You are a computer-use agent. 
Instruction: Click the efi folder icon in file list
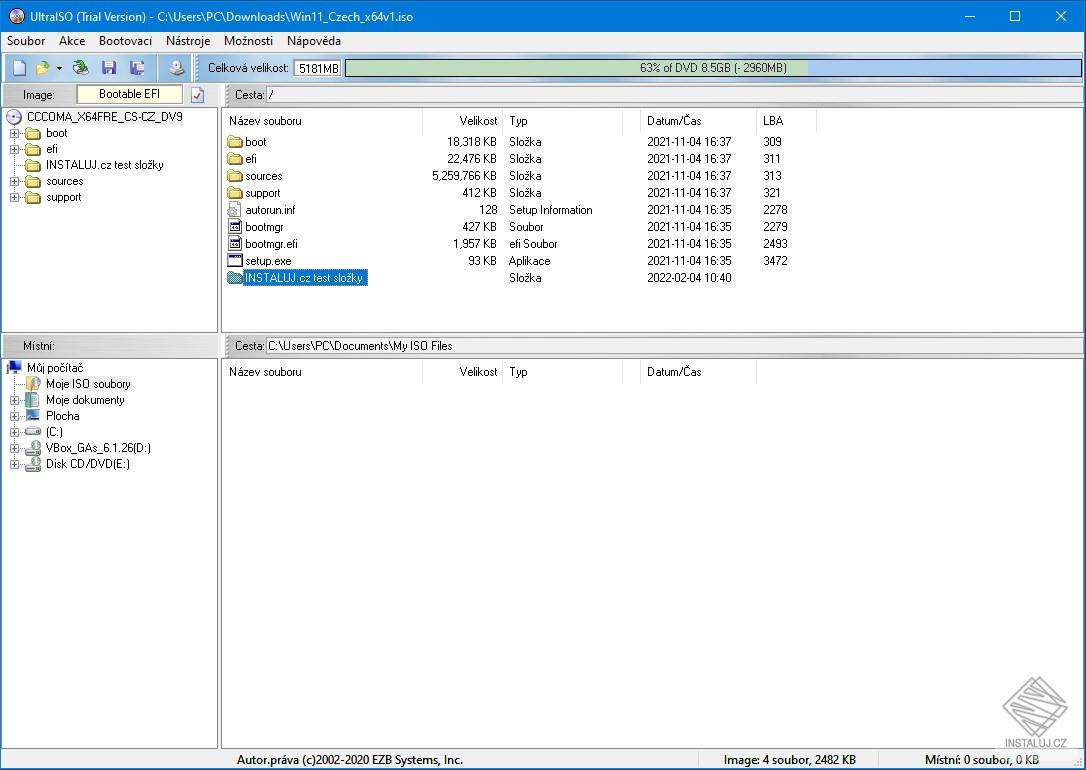point(235,159)
